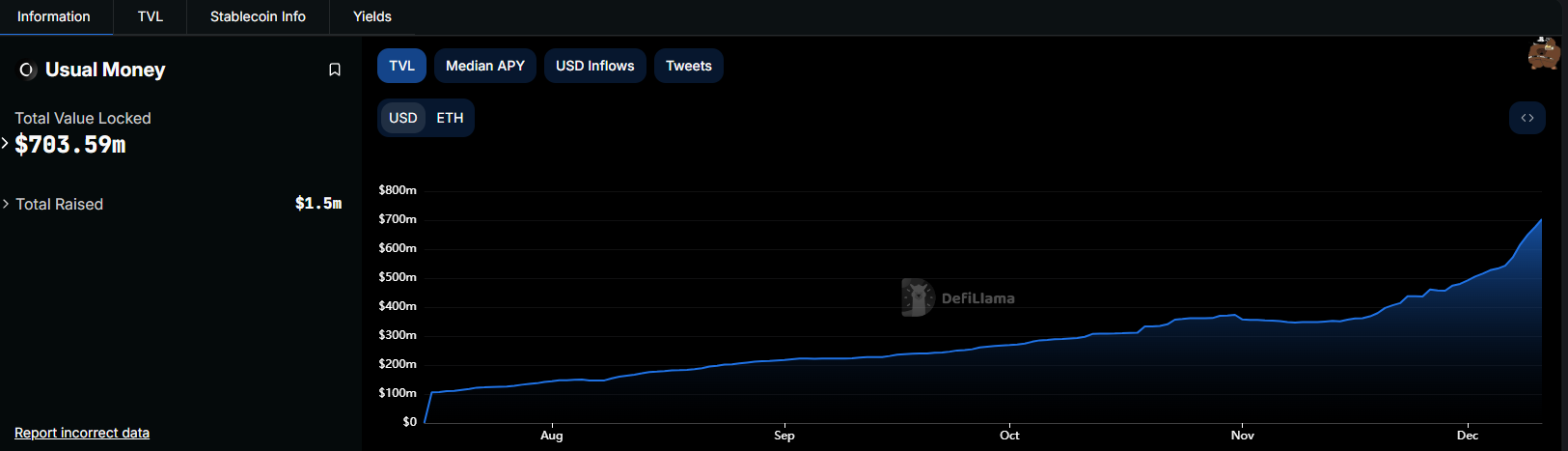The height and width of the screenshot is (451, 1568).
Task: Toggle the Median APY chart metric
Action: coord(485,66)
